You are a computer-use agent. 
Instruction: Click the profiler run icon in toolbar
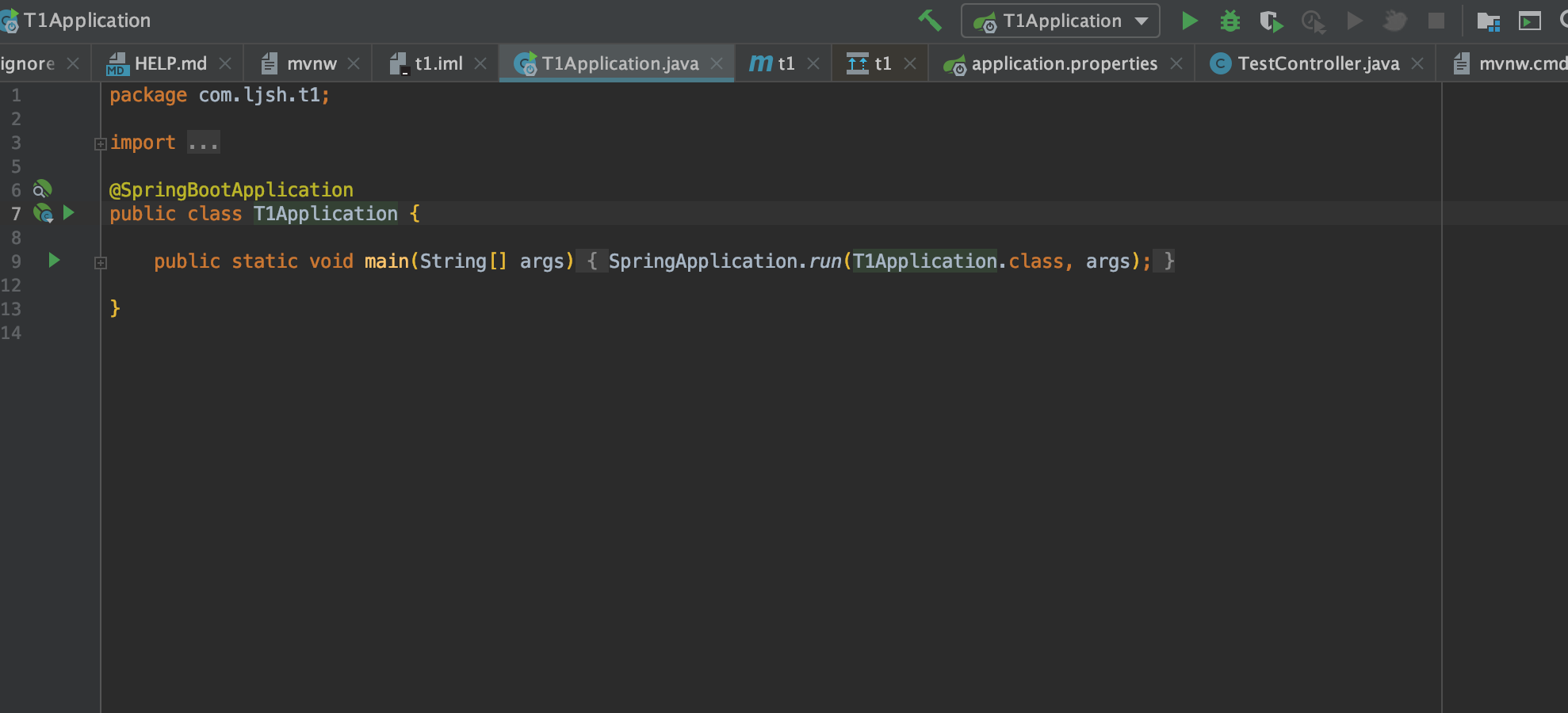1314,21
